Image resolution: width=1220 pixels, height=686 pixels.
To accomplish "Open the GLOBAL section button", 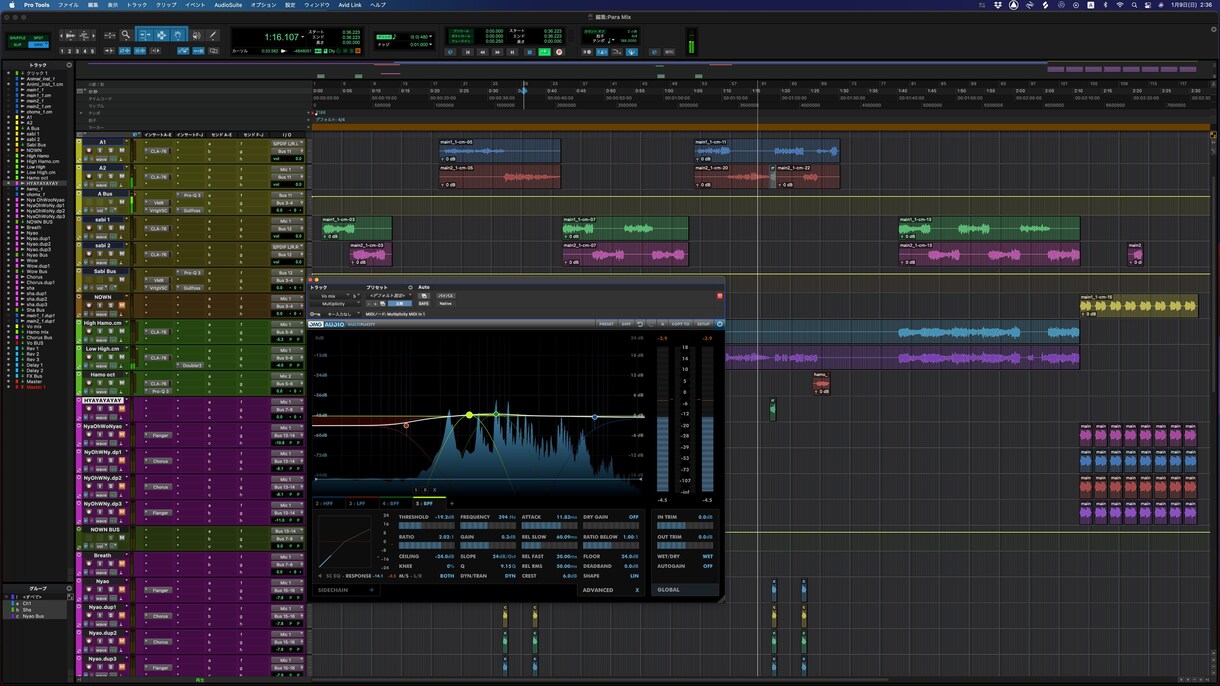I will click(x=686, y=590).
